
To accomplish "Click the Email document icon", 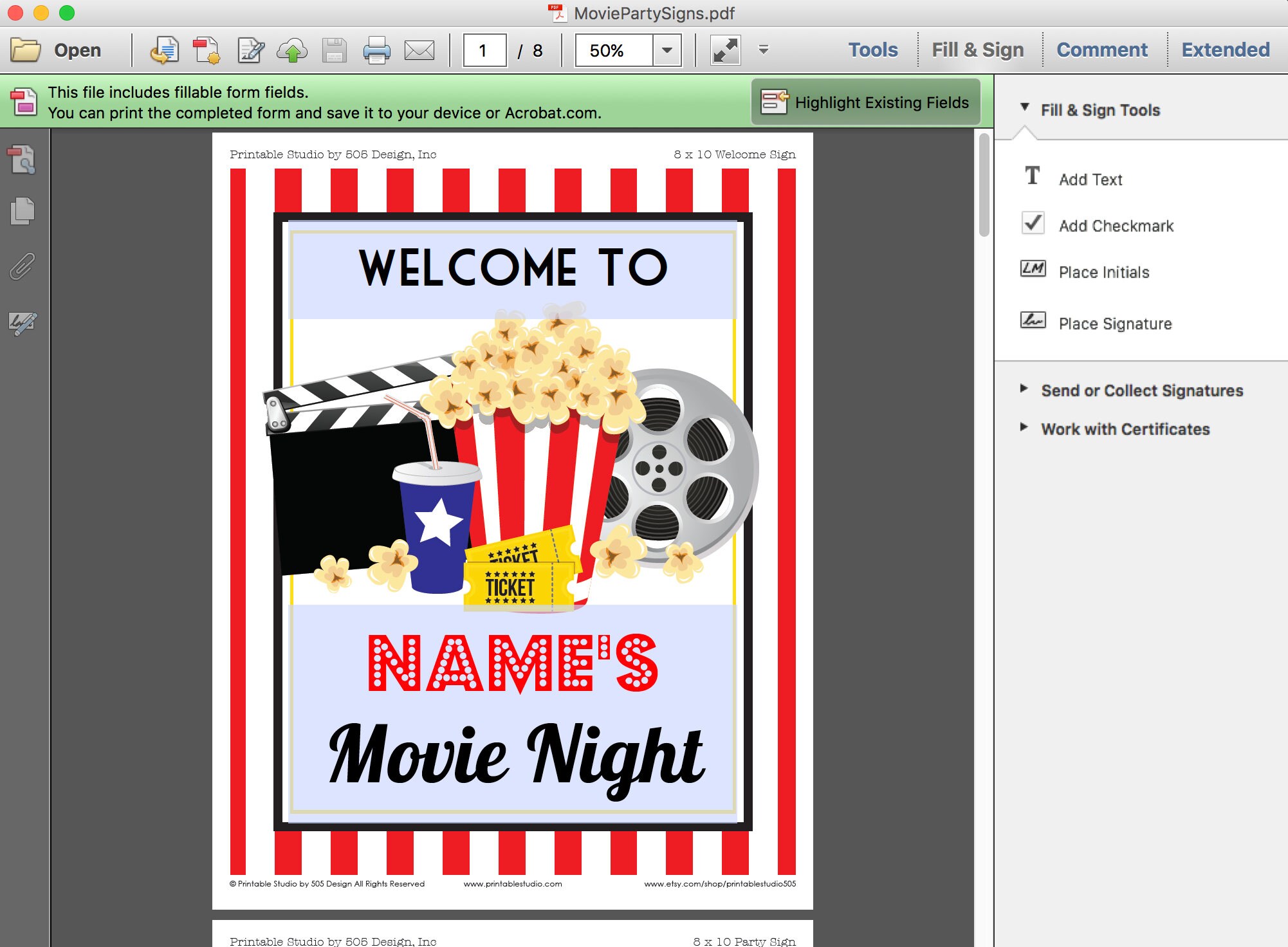I will [419, 50].
